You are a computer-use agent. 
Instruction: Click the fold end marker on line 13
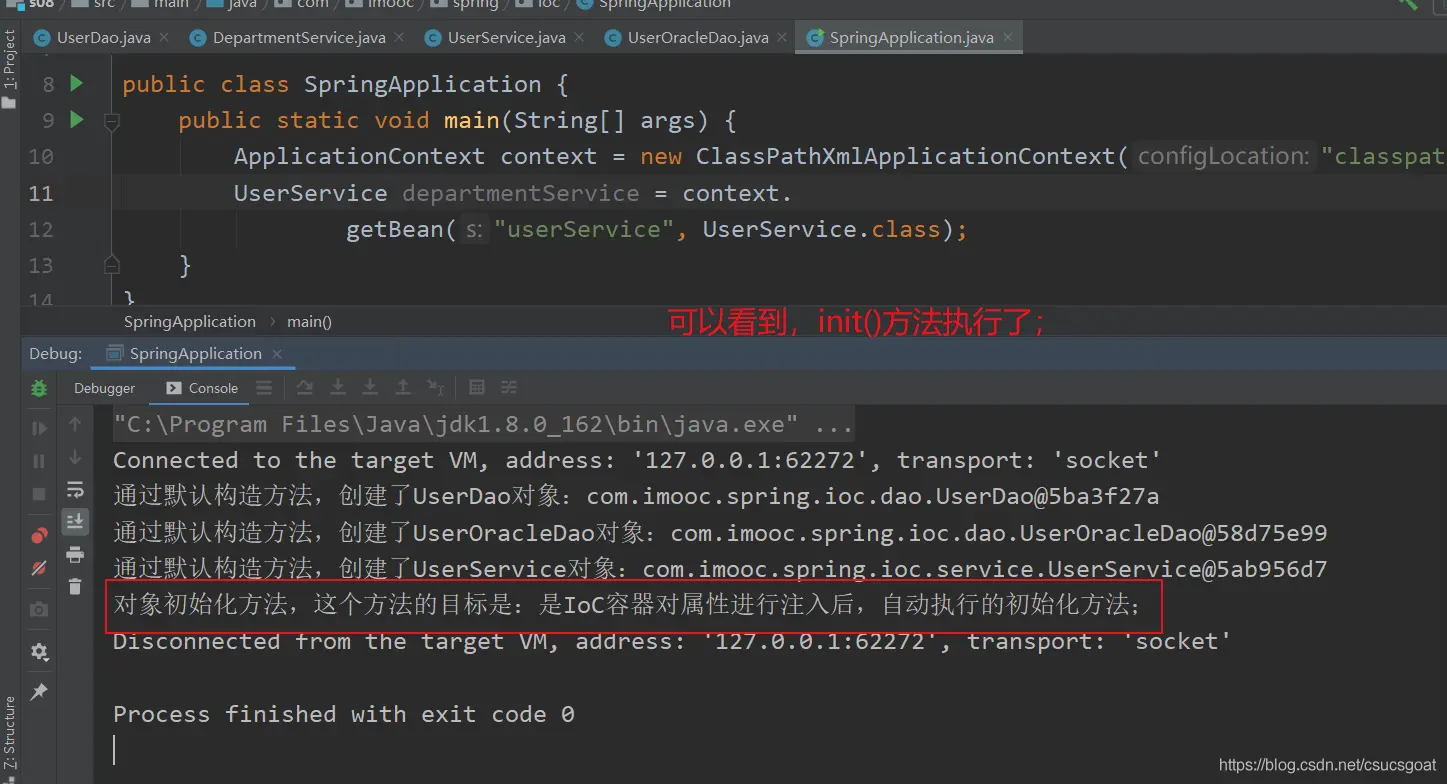coord(112,264)
